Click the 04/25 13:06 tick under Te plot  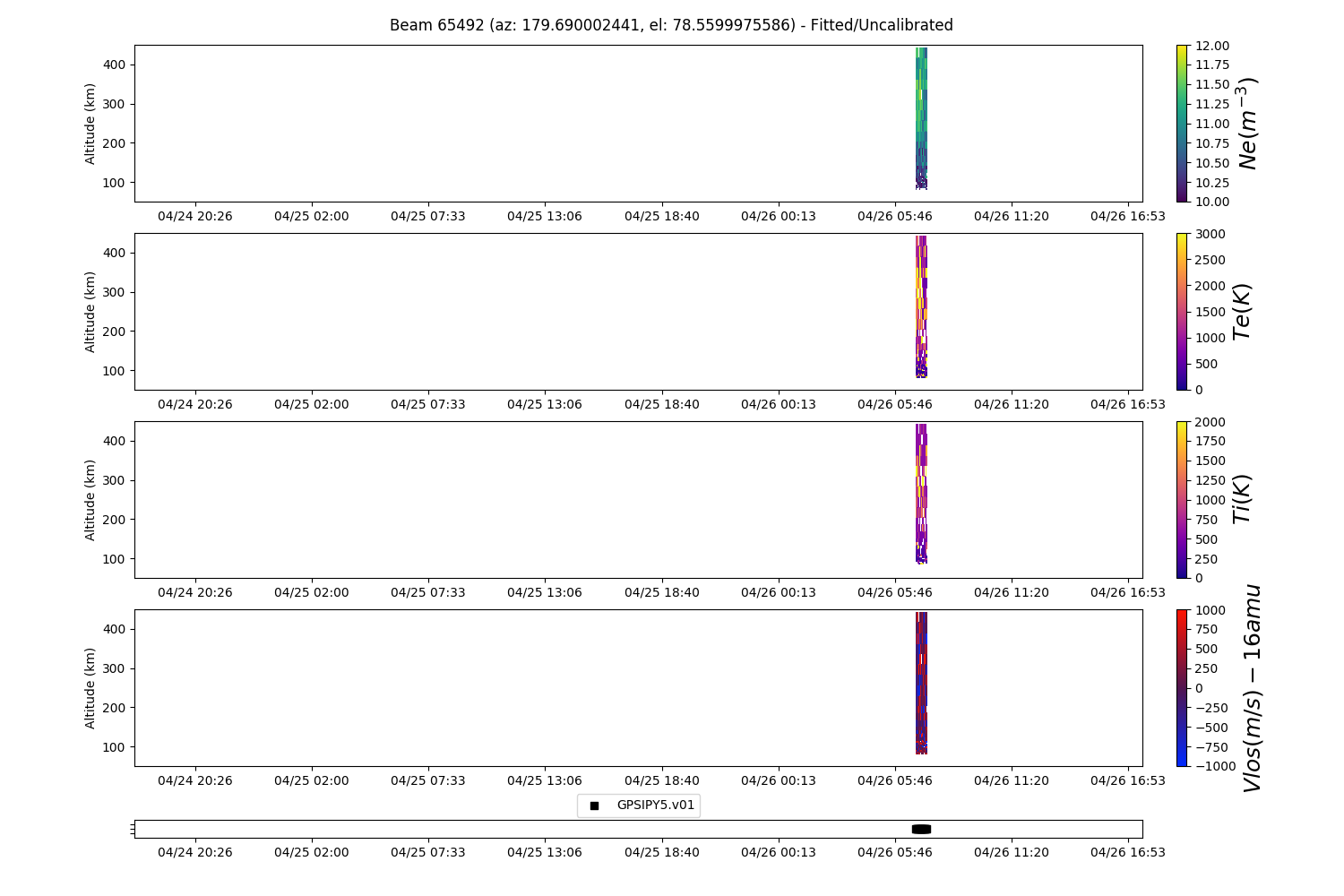coord(545,404)
